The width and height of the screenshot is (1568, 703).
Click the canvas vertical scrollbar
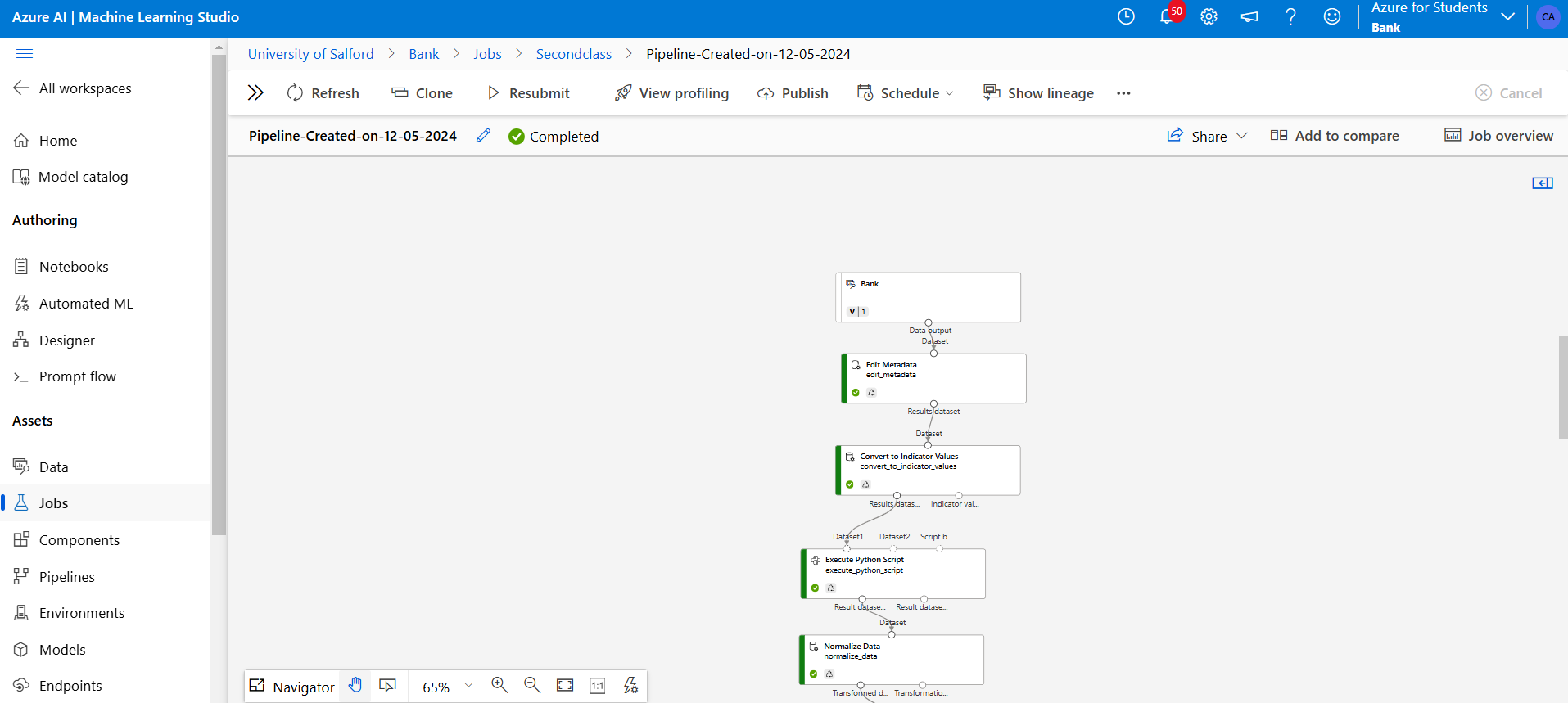click(1563, 387)
